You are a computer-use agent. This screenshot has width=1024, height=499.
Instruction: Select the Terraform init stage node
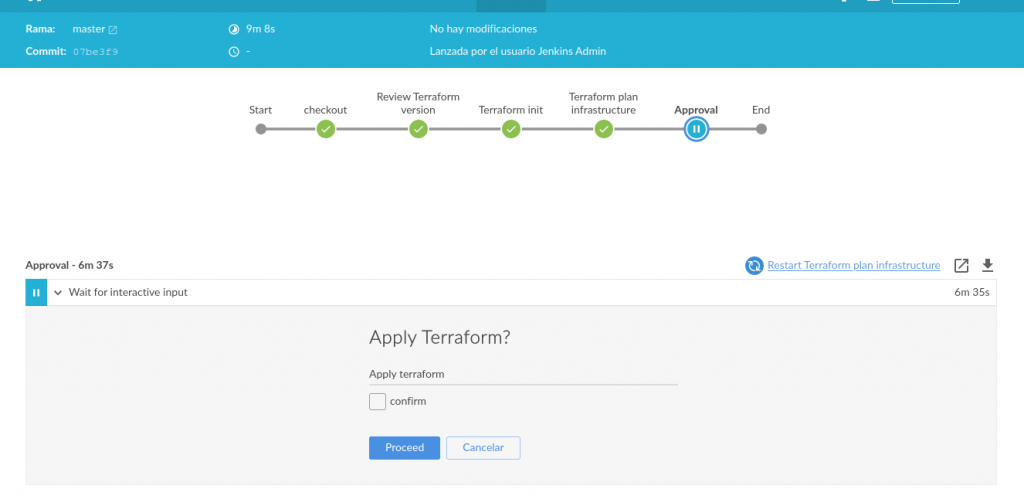click(x=511, y=129)
